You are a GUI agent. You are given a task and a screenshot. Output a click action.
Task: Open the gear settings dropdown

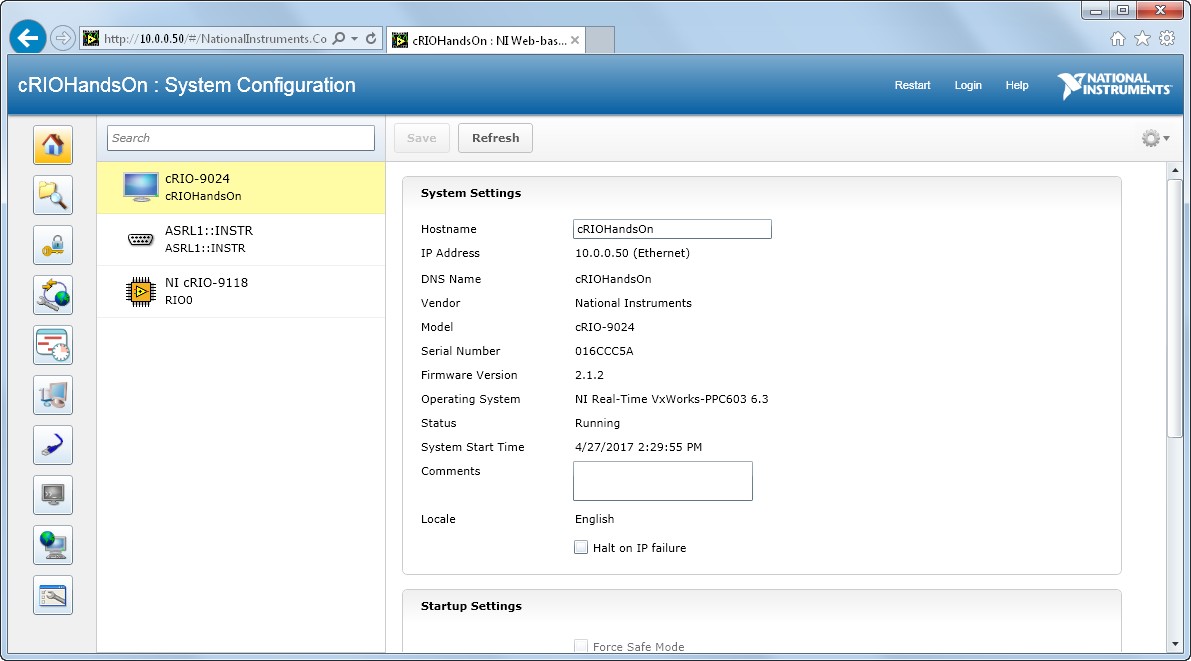[x=1155, y=139]
